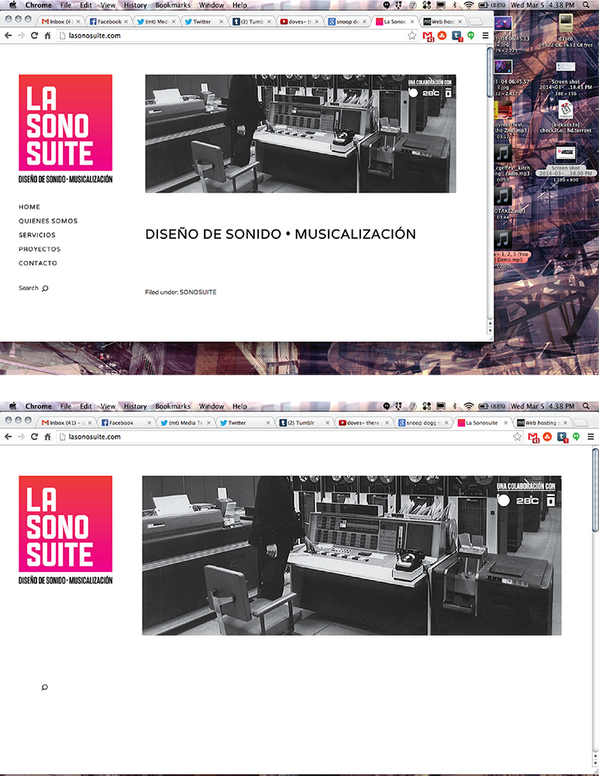Open the CONTACTO page link
Image resolution: width=599 pixels, height=776 pixels.
(x=38, y=263)
